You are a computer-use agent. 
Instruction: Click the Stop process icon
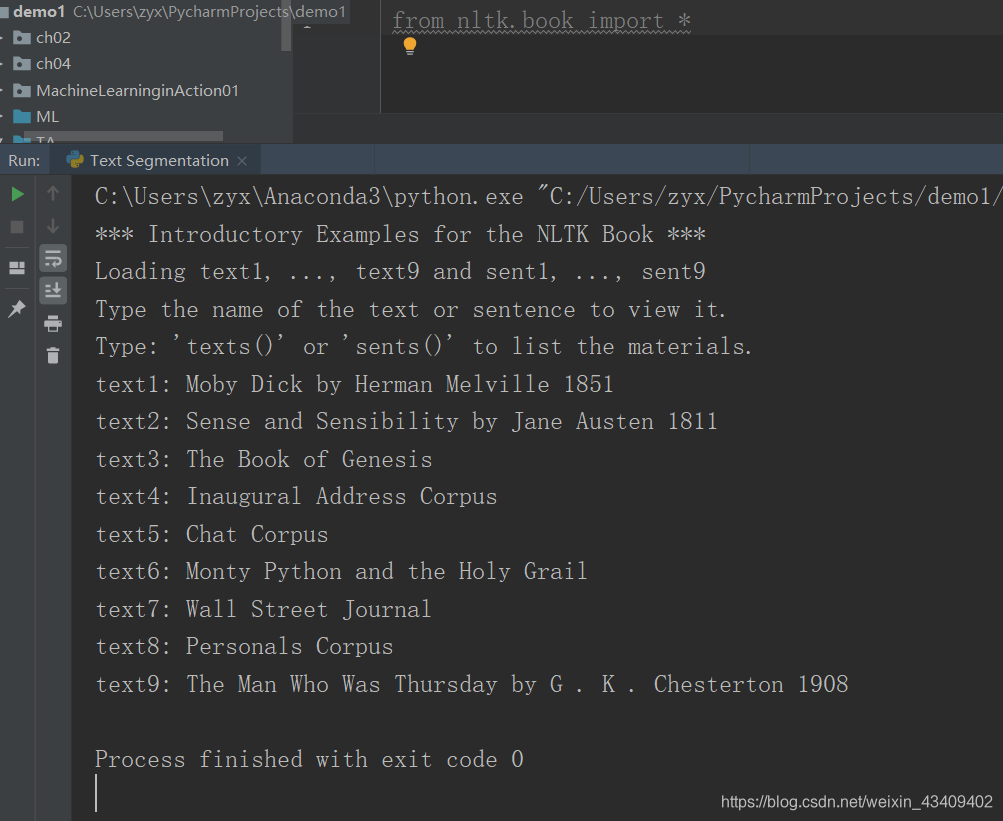17,227
